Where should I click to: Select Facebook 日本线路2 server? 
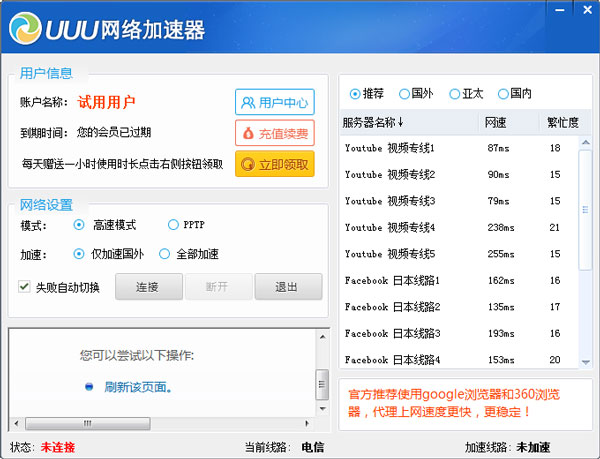pyautogui.click(x=459, y=307)
